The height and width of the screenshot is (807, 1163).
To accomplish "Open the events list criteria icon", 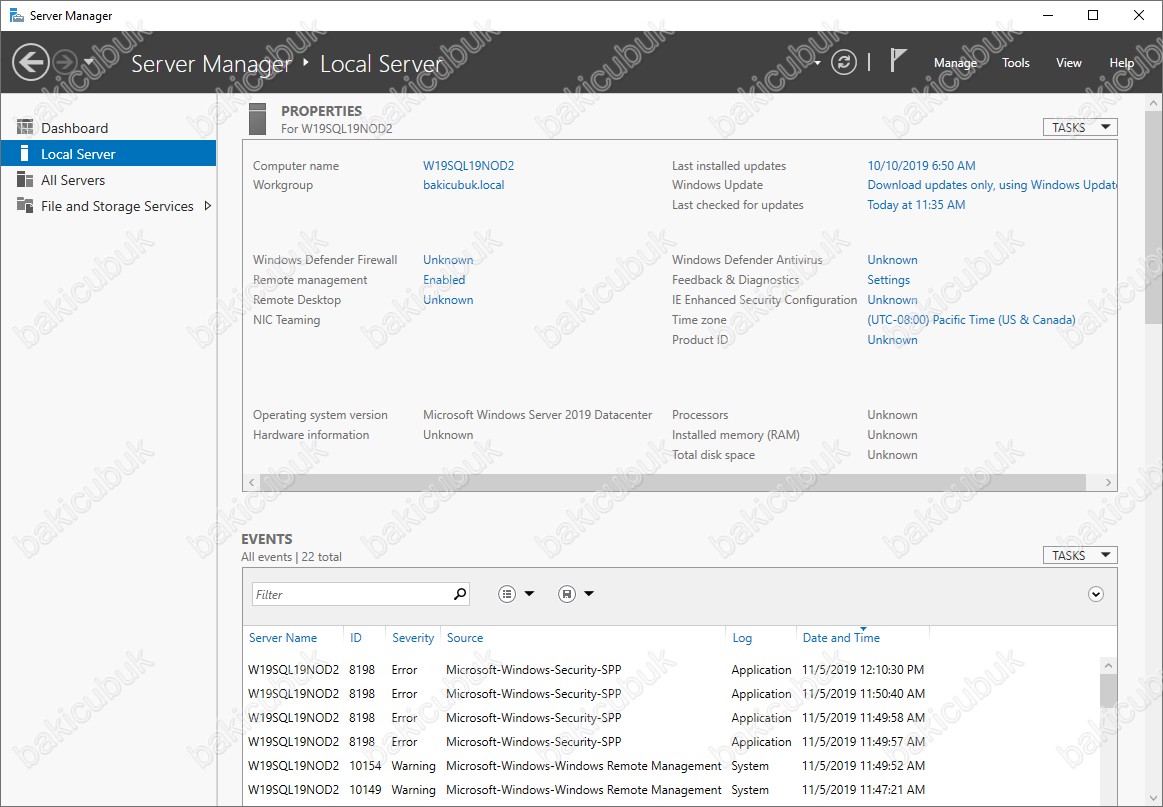I will (x=507, y=594).
